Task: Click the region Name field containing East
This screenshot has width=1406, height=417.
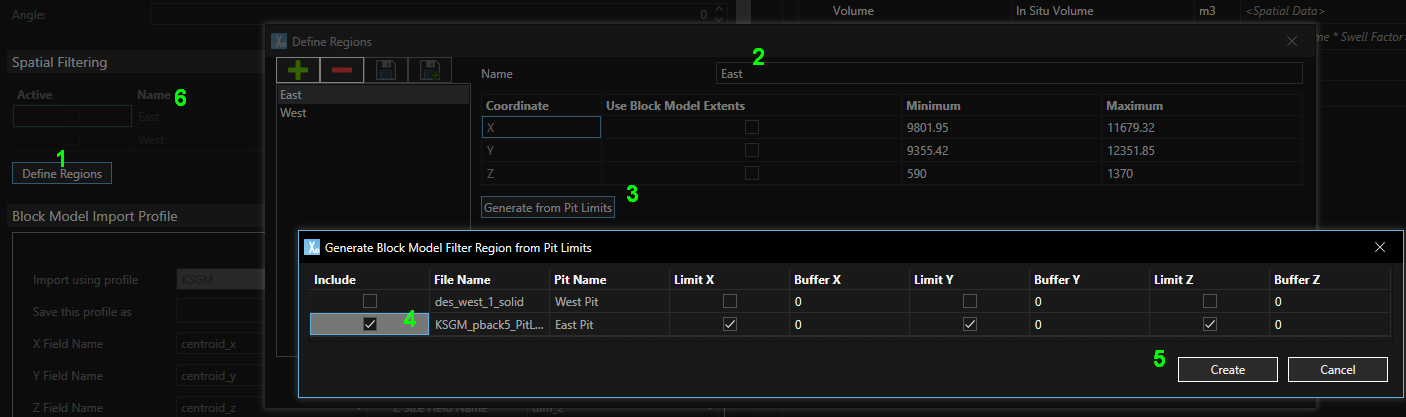Action: point(1008,74)
